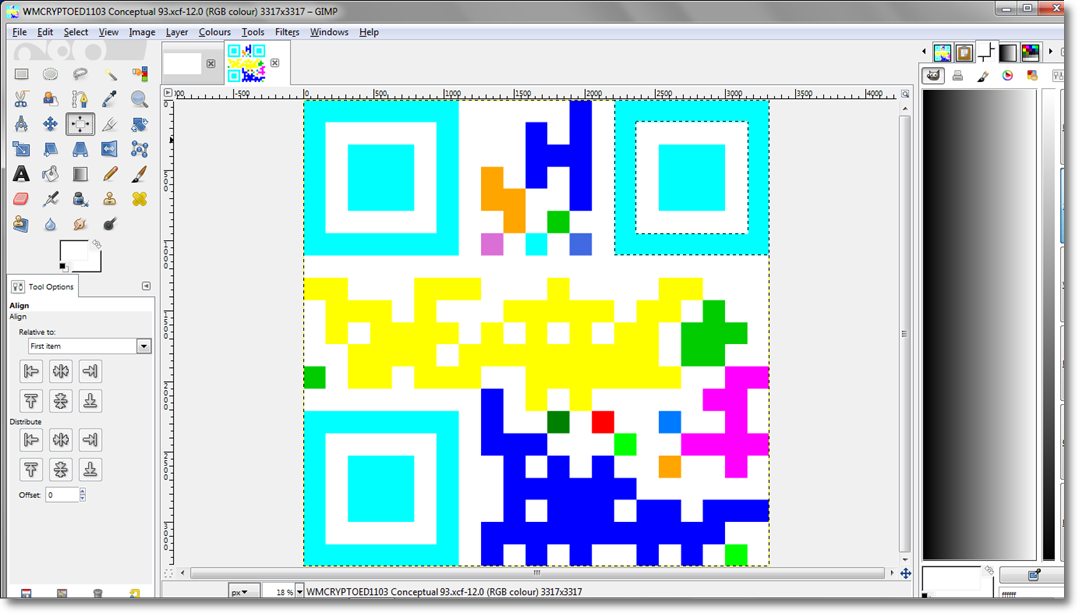The height and width of the screenshot is (615, 1080).
Task: Select the Move tool
Action: point(50,124)
